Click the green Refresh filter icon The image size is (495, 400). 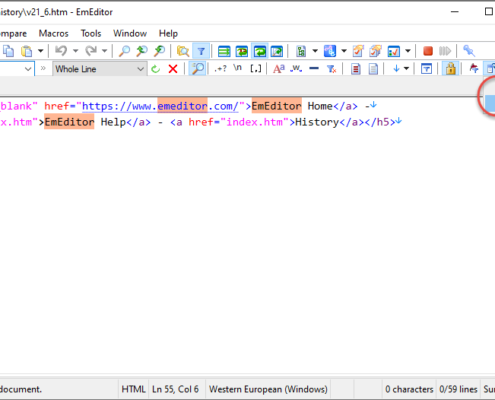click(x=155, y=69)
